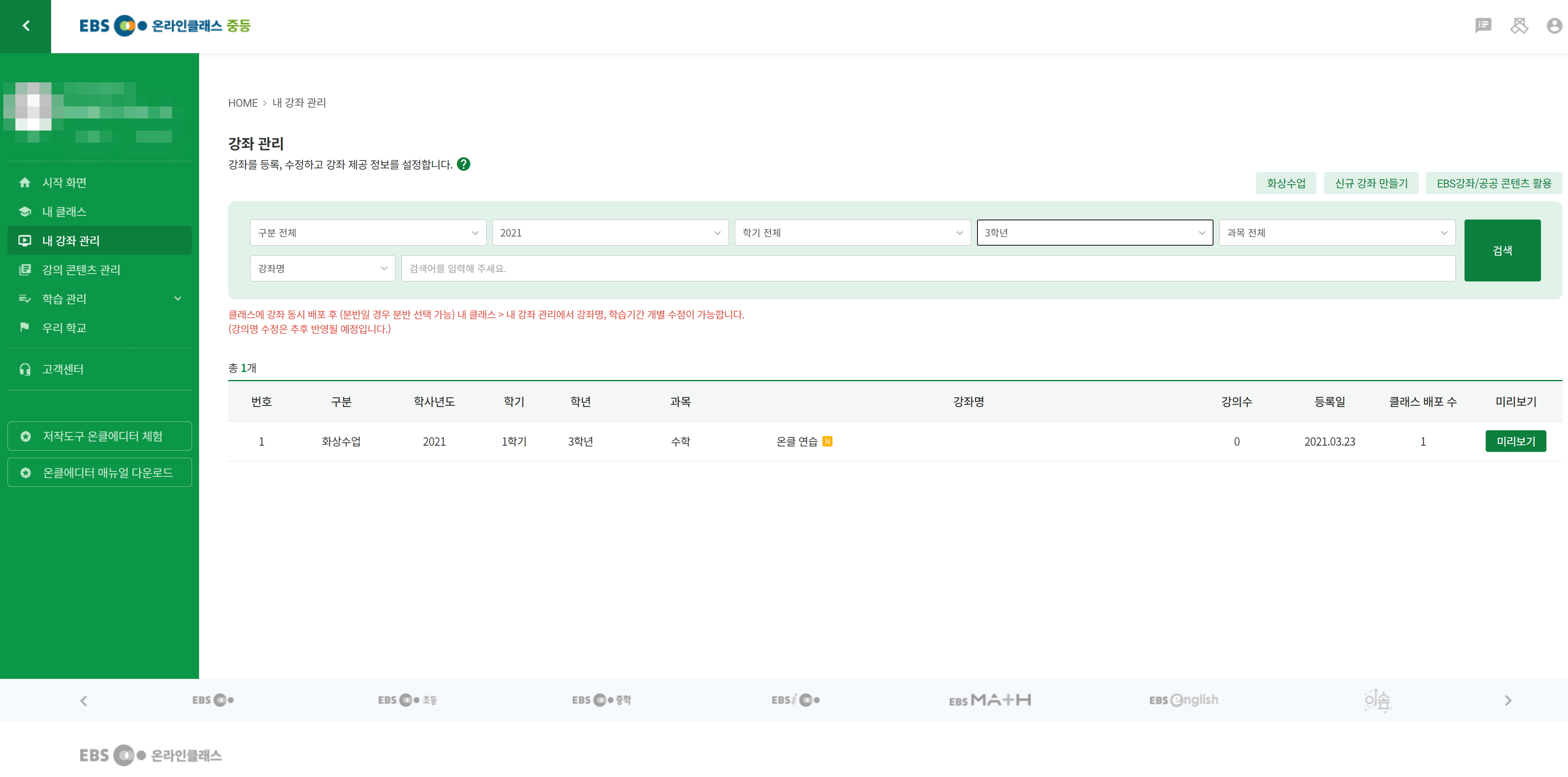The height and width of the screenshot is (777, 1568).
Task: Select the 우리 학교 flag icon
Action: (x=25, y=328)
